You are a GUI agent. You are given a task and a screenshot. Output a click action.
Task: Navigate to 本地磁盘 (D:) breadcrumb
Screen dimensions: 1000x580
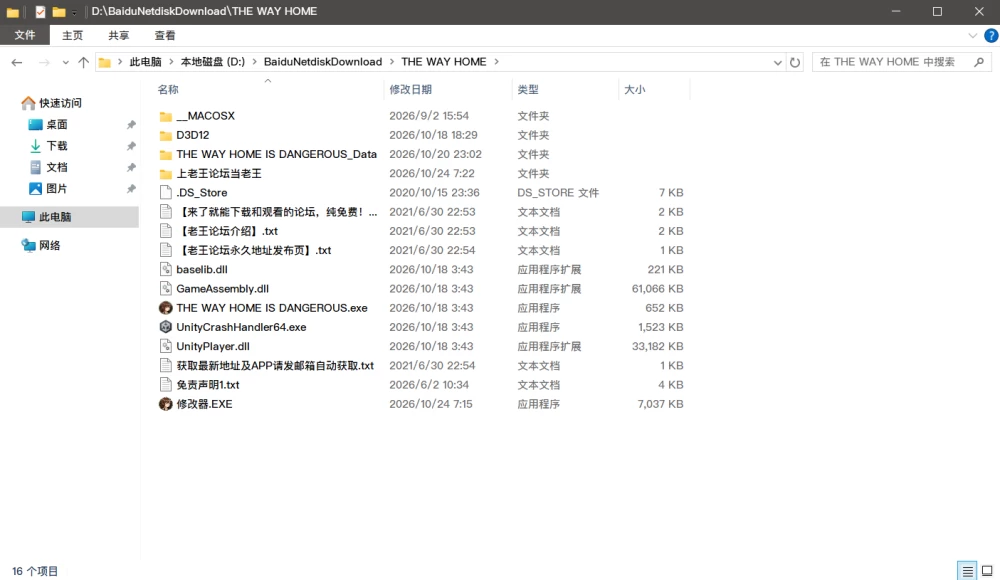(x=212, y=62)
